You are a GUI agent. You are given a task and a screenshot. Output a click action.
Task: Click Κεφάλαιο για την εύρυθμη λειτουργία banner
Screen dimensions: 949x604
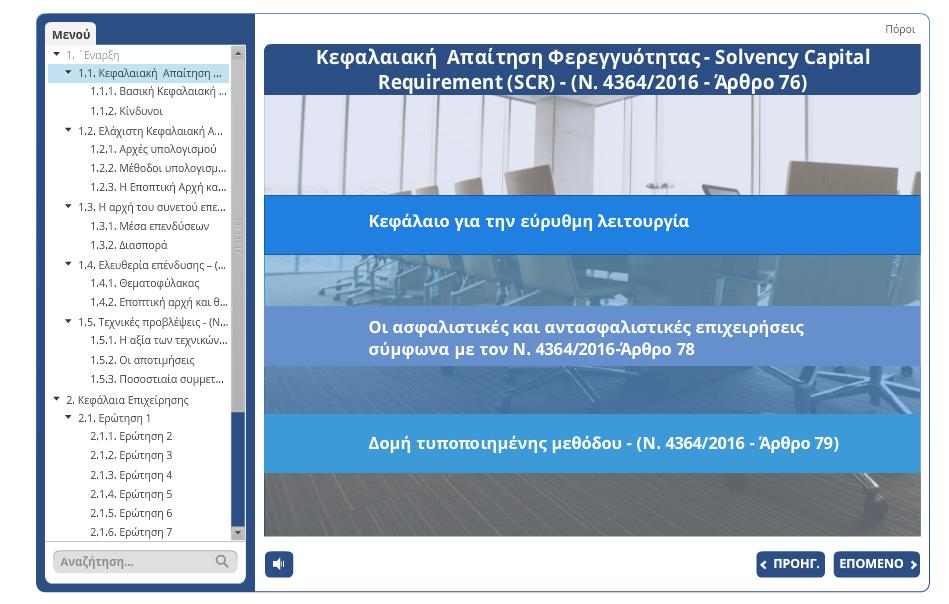592,225
